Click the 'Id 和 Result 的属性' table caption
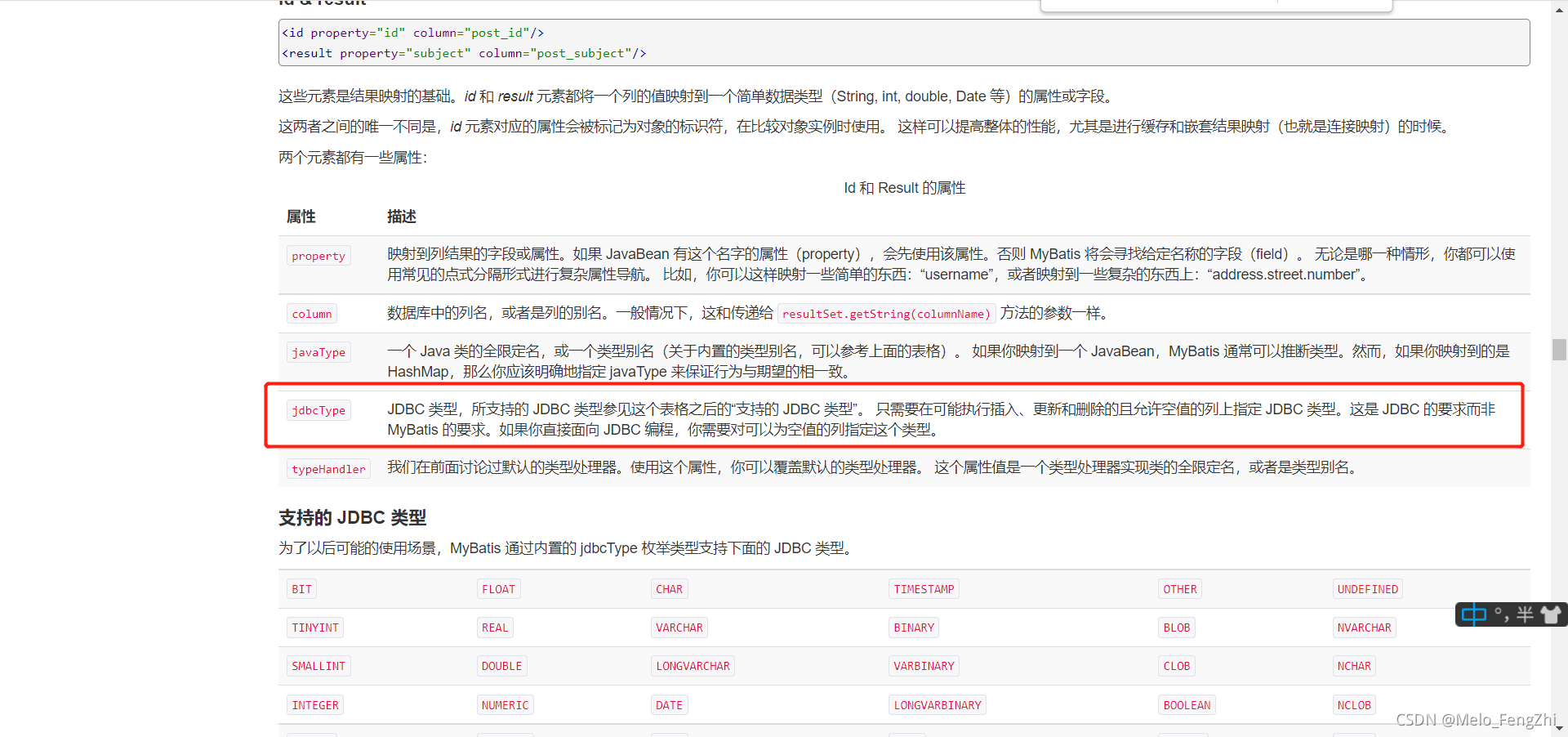The height and width of the screenshot is (737, 1568). pyautogui.click(x=904, y=188)
